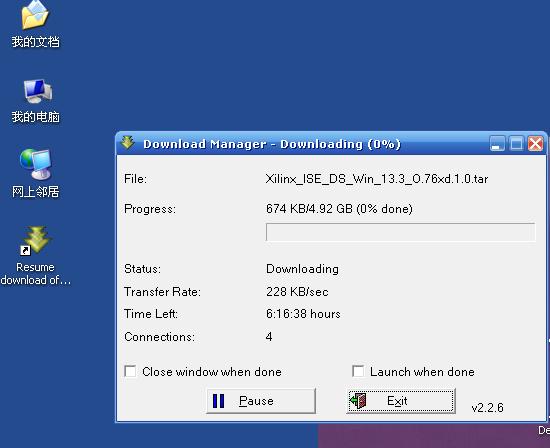The image size is (550, 448).
Task: Click the Downloading status text
Action: [x=302, y=269]
